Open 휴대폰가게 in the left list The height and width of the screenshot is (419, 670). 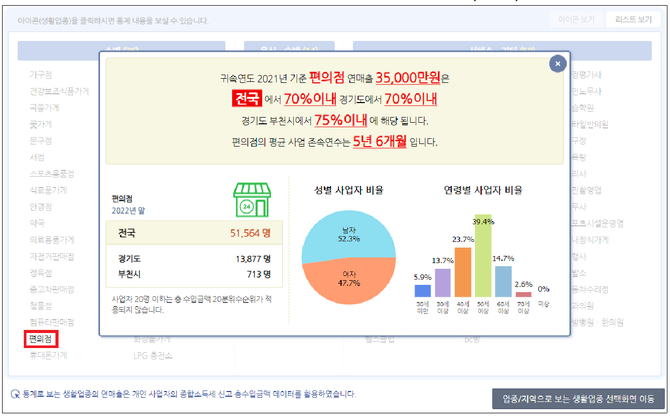click(48, 355)
